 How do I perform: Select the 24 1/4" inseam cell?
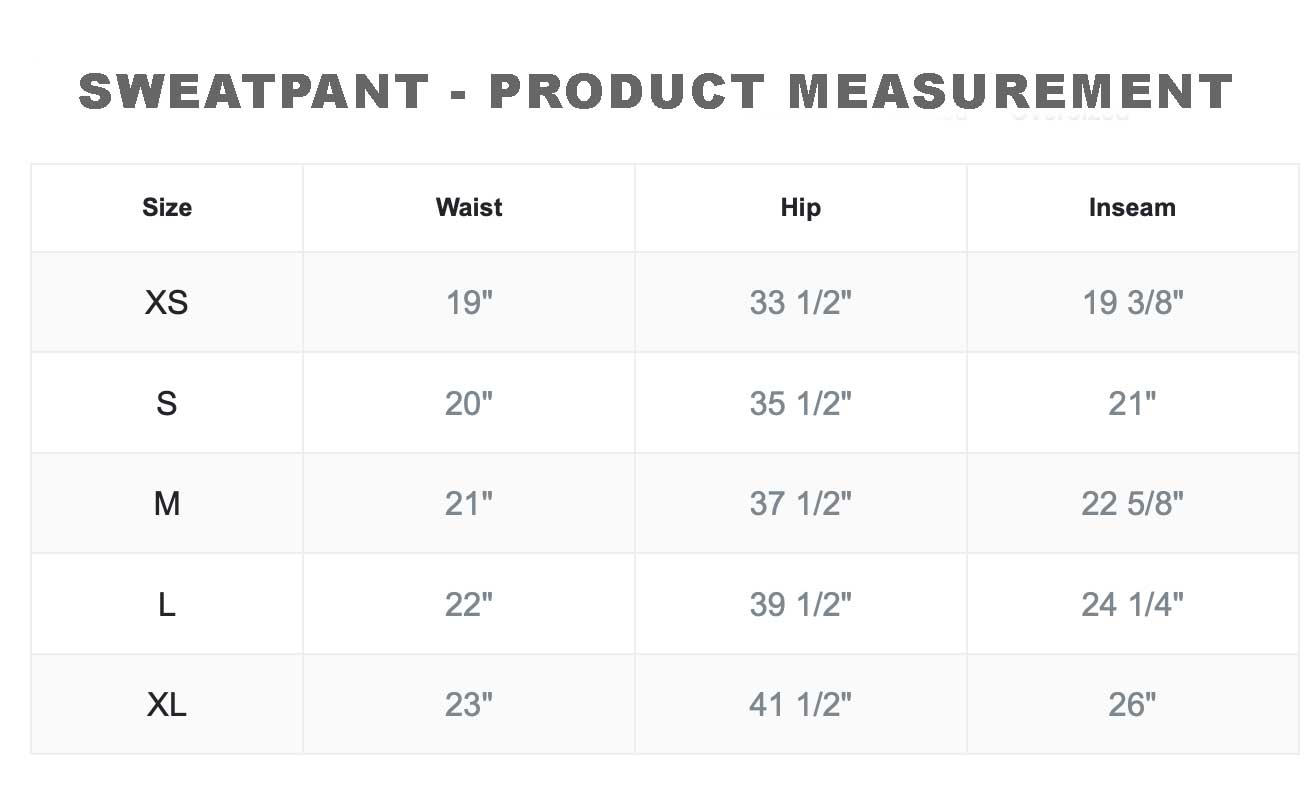coord(1132,604)
